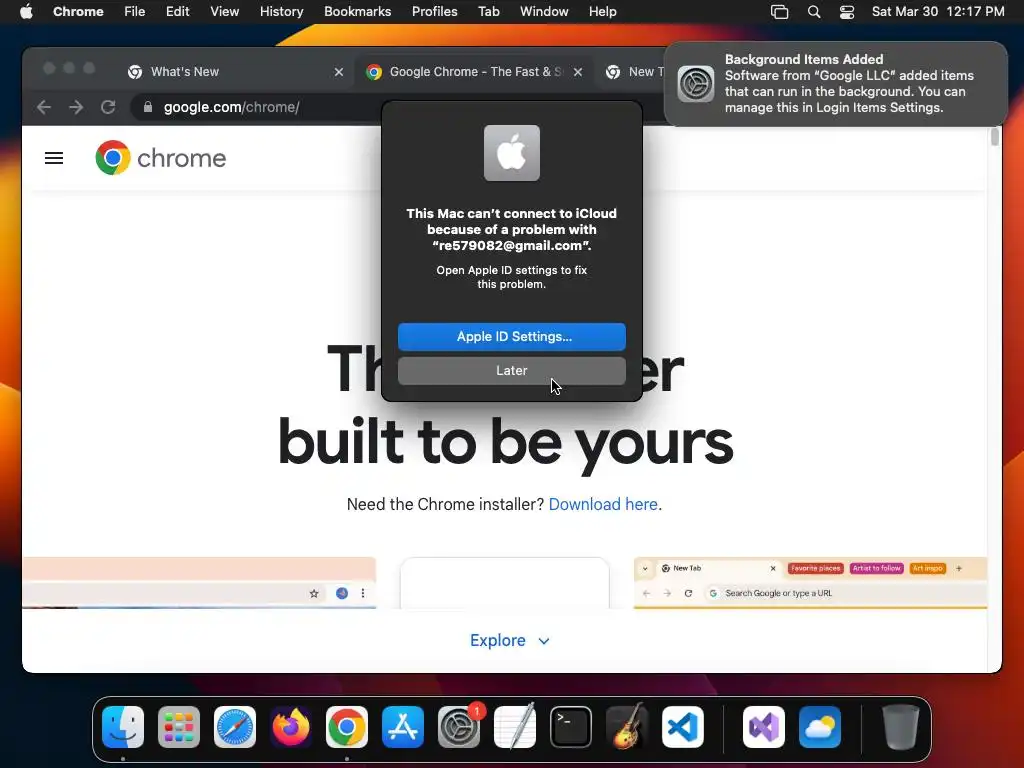
Task: Click the bookmark star in left preview image
Action: click(x=314, y=593)
